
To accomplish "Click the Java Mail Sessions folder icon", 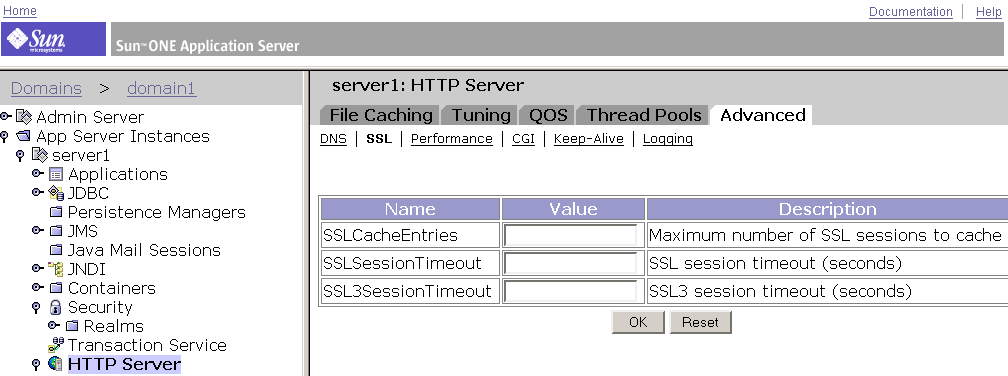I will click(x=56, y=250).
